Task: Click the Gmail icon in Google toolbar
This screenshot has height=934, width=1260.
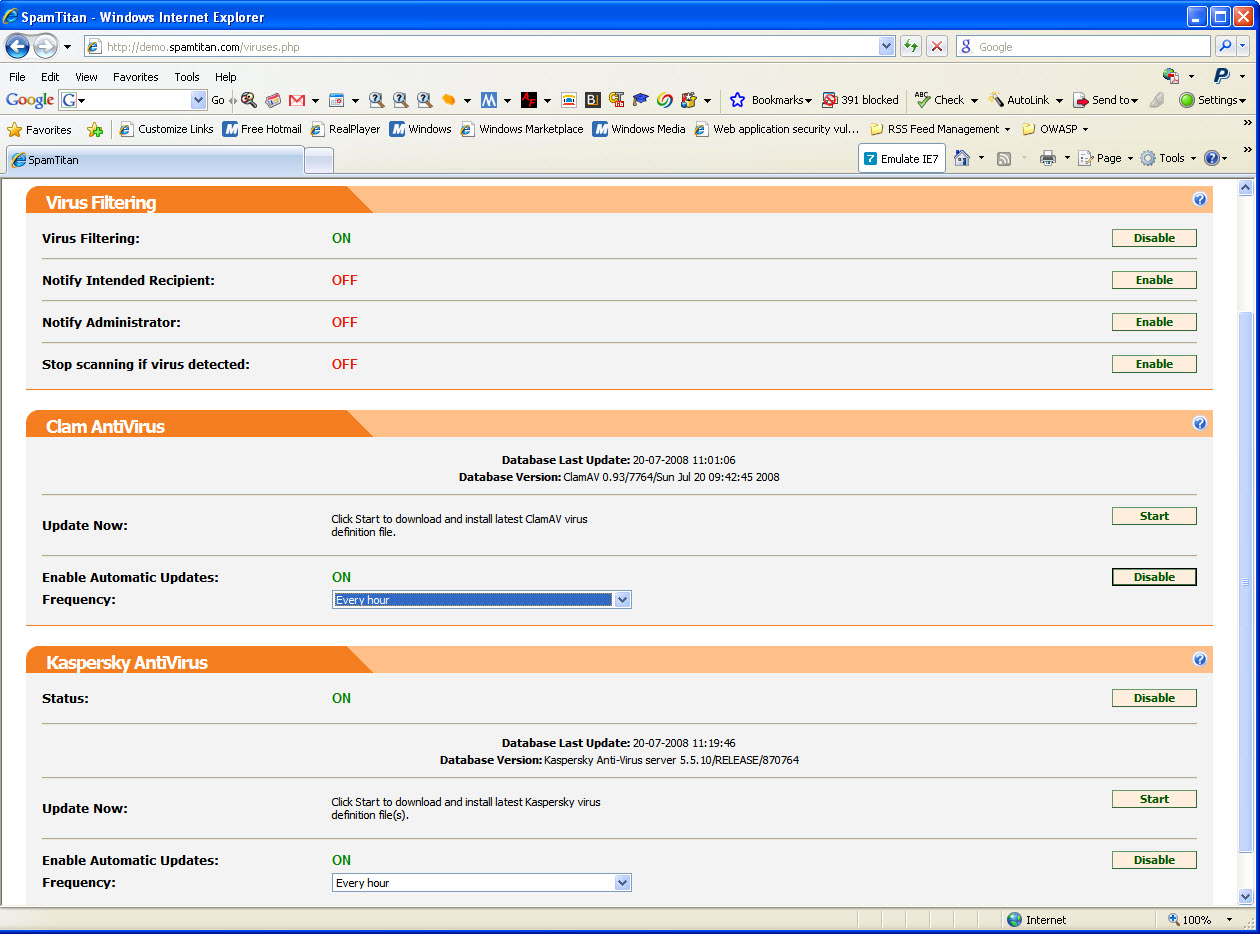Action: pyautogui.click(x=297, y=100)
